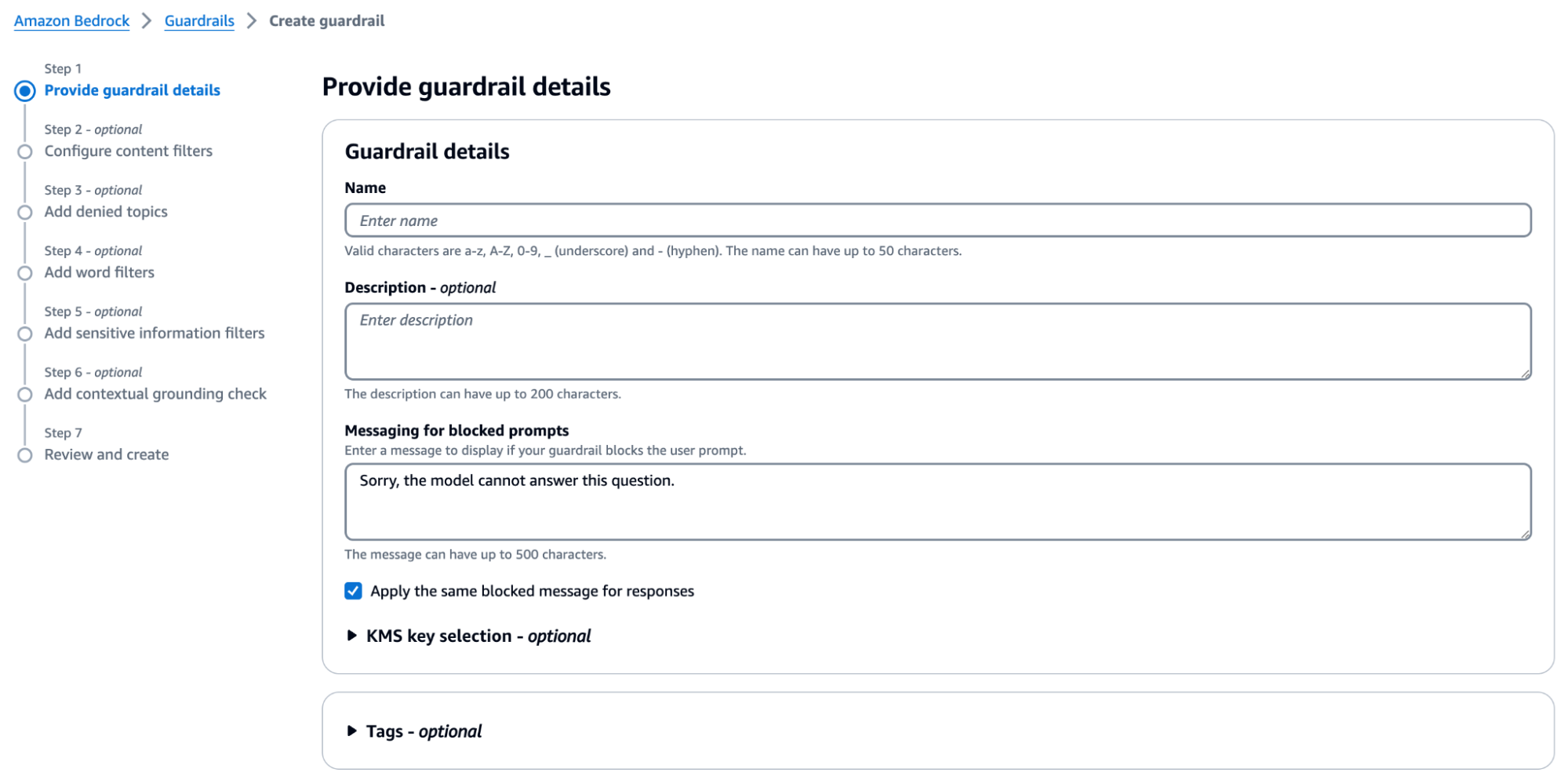Click the Add word filters step circle
The height and width of the screenshot is (780, 1568).
[x=25, y=273]
